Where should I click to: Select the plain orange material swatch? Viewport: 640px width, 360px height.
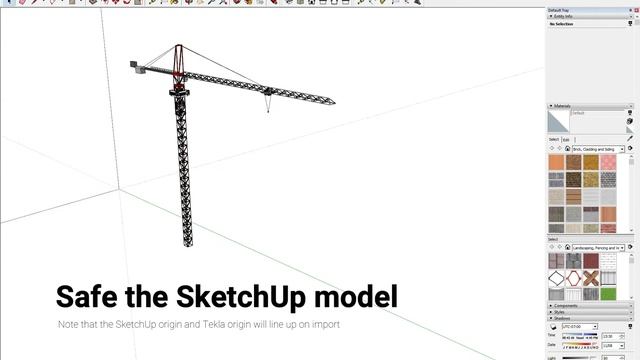pyautogui.click(x=556, y=162)
